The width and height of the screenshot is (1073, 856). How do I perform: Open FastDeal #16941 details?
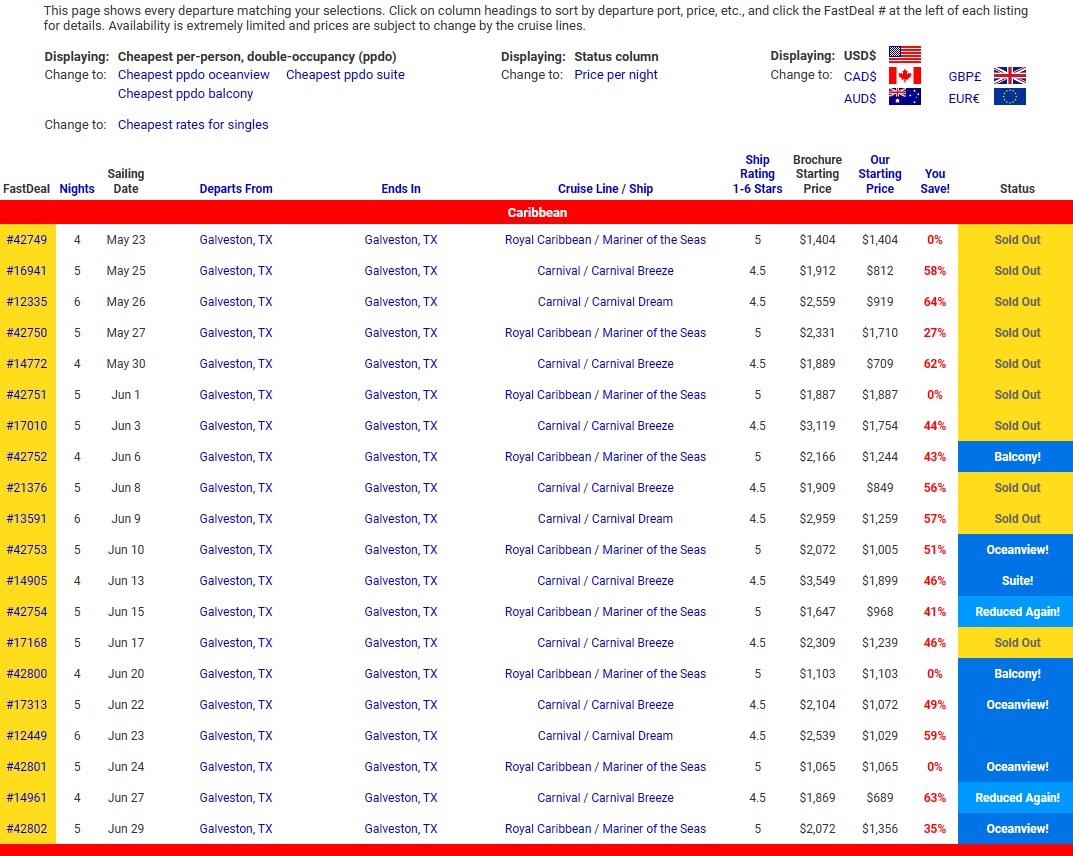27,271
